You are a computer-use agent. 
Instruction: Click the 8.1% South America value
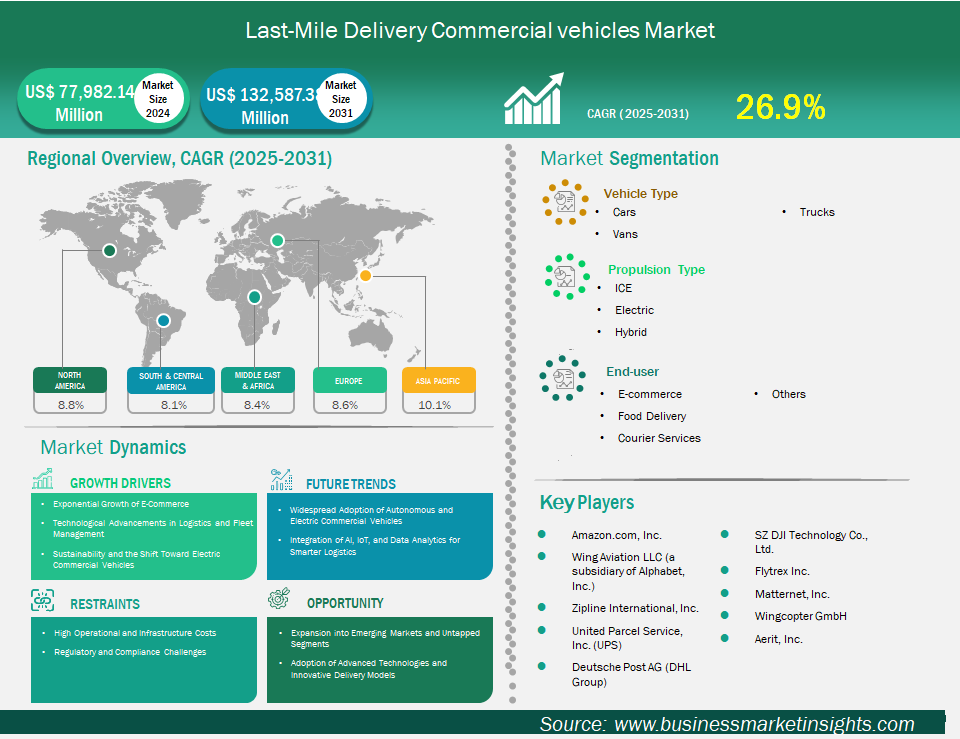point(174,405)
